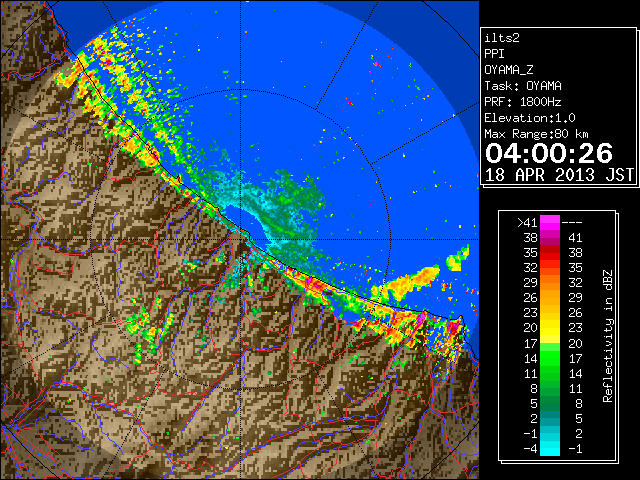The height and width of the screenshot is (480, 640).
Task: Click the '---' legend label
Action: (572, 223)
